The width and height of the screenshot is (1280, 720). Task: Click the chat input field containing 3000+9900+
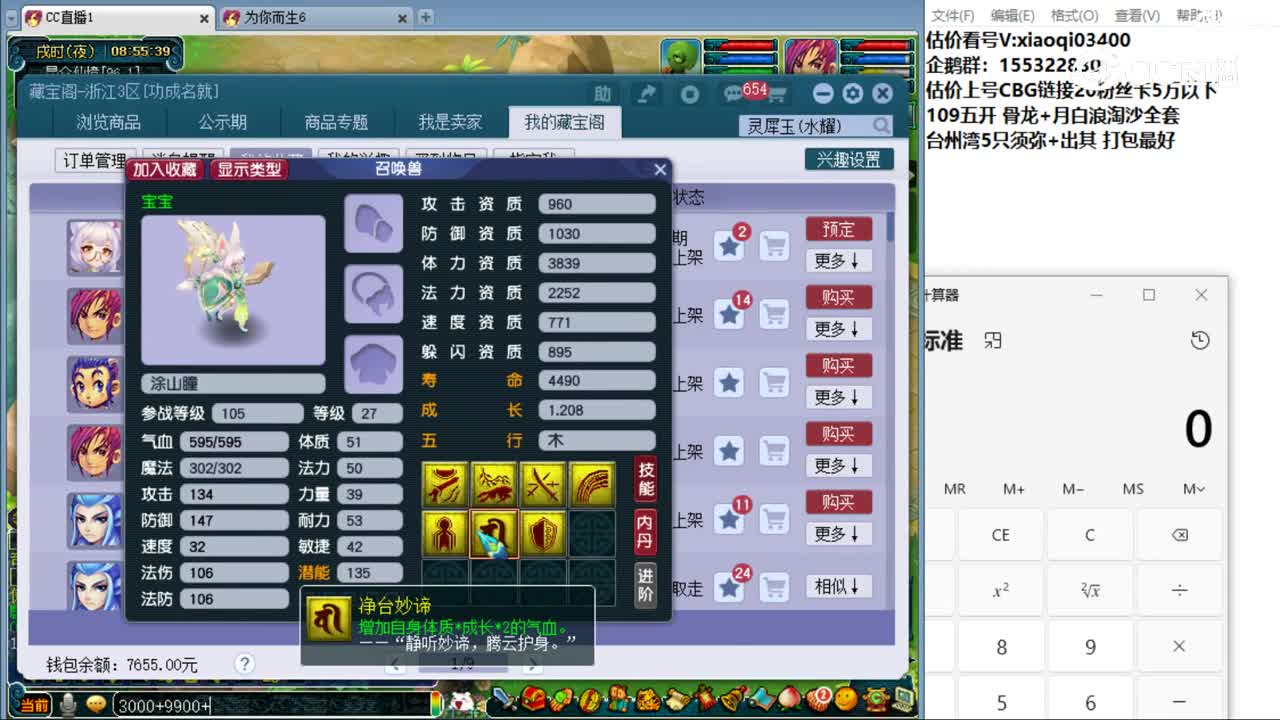pos(272,706)
